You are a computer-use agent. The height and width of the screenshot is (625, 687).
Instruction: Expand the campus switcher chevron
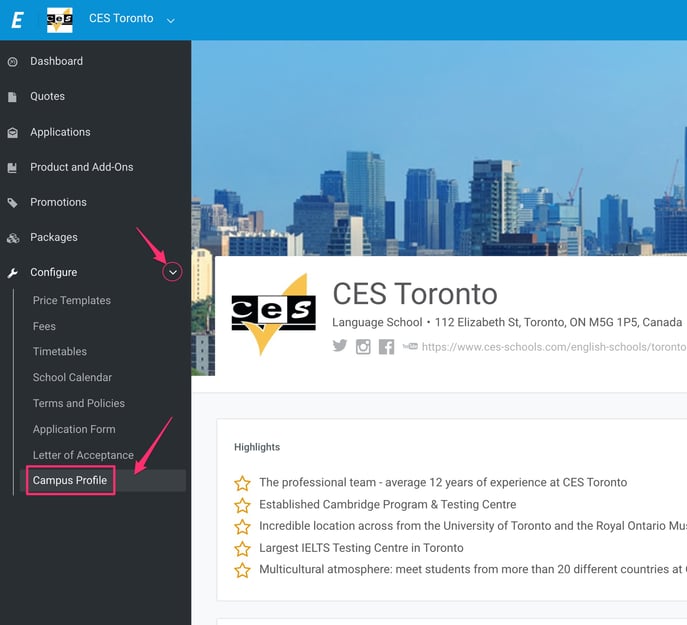171,20
